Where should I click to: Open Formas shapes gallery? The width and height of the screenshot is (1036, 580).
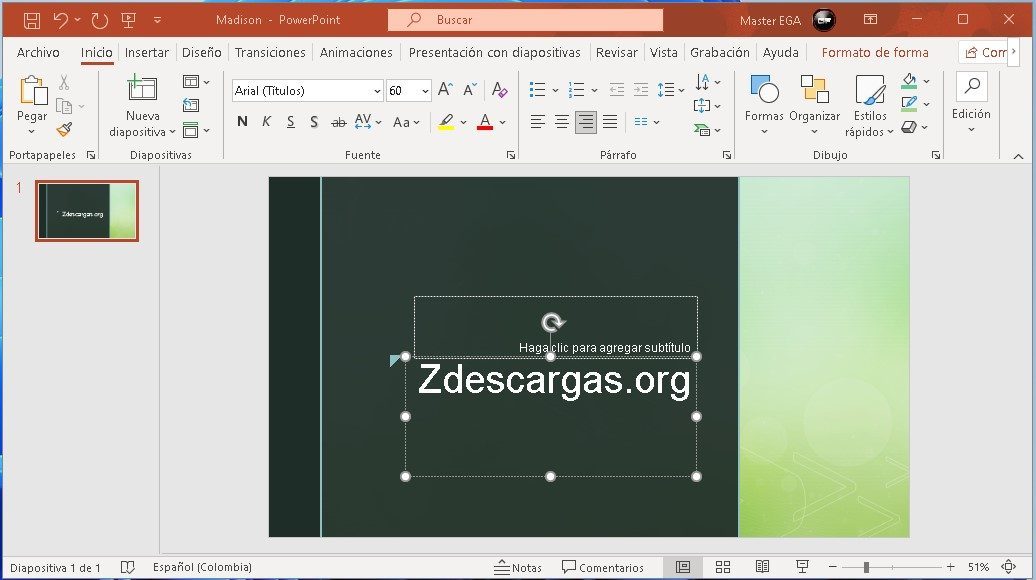point(764,104)
